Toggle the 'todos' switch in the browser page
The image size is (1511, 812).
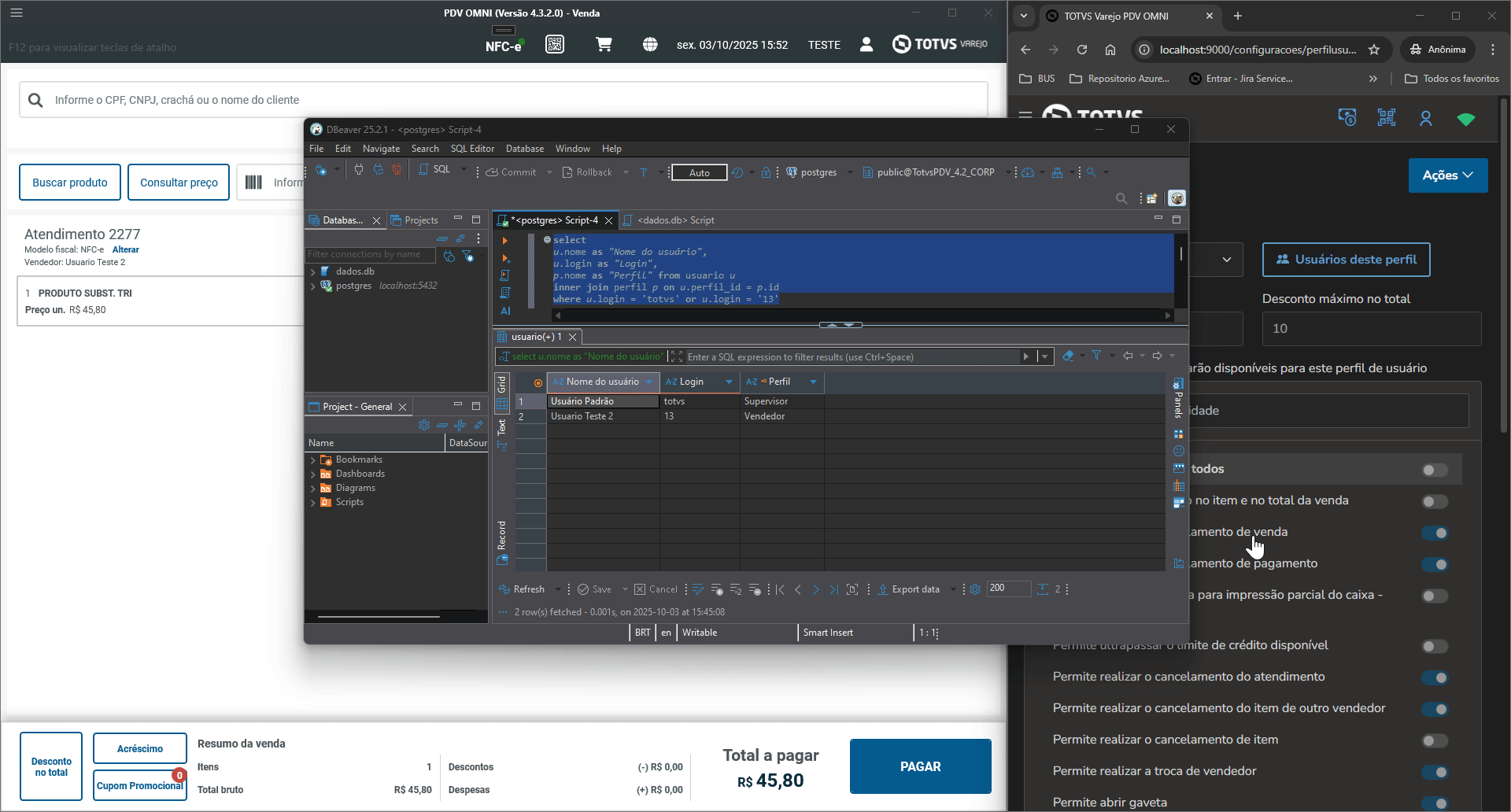[1435, 470]
